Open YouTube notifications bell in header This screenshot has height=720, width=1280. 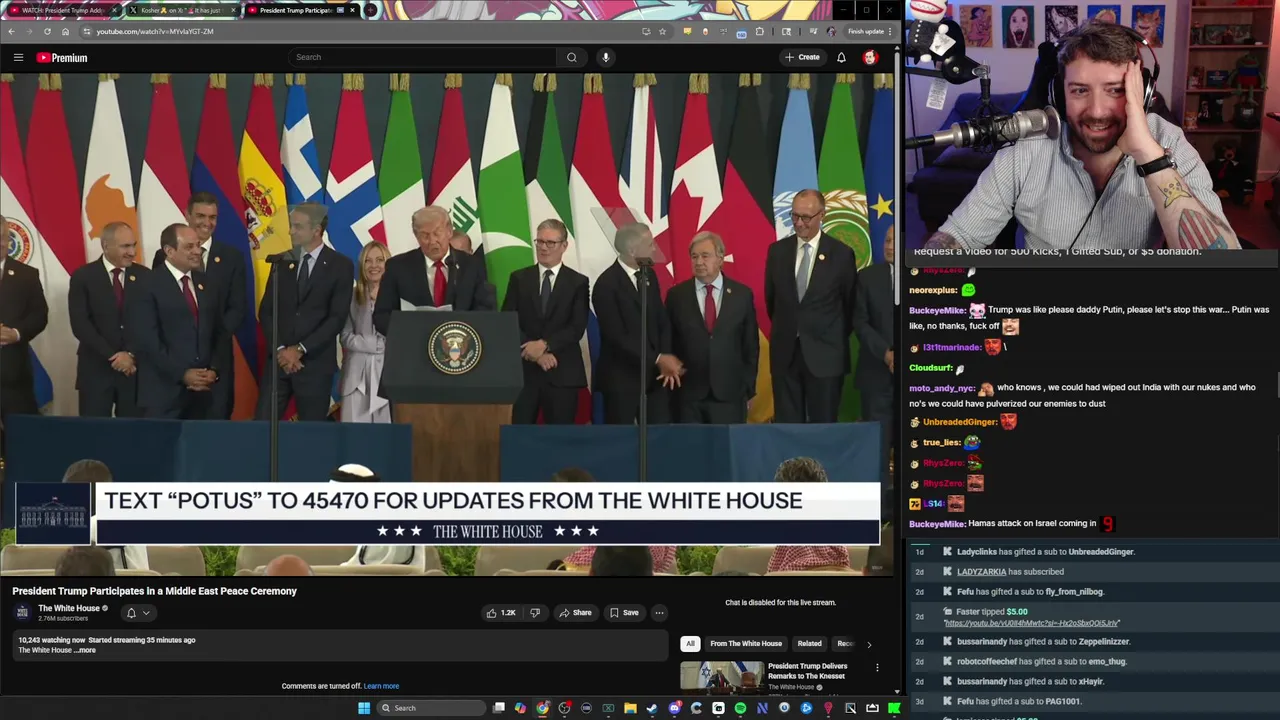point(841,57)
